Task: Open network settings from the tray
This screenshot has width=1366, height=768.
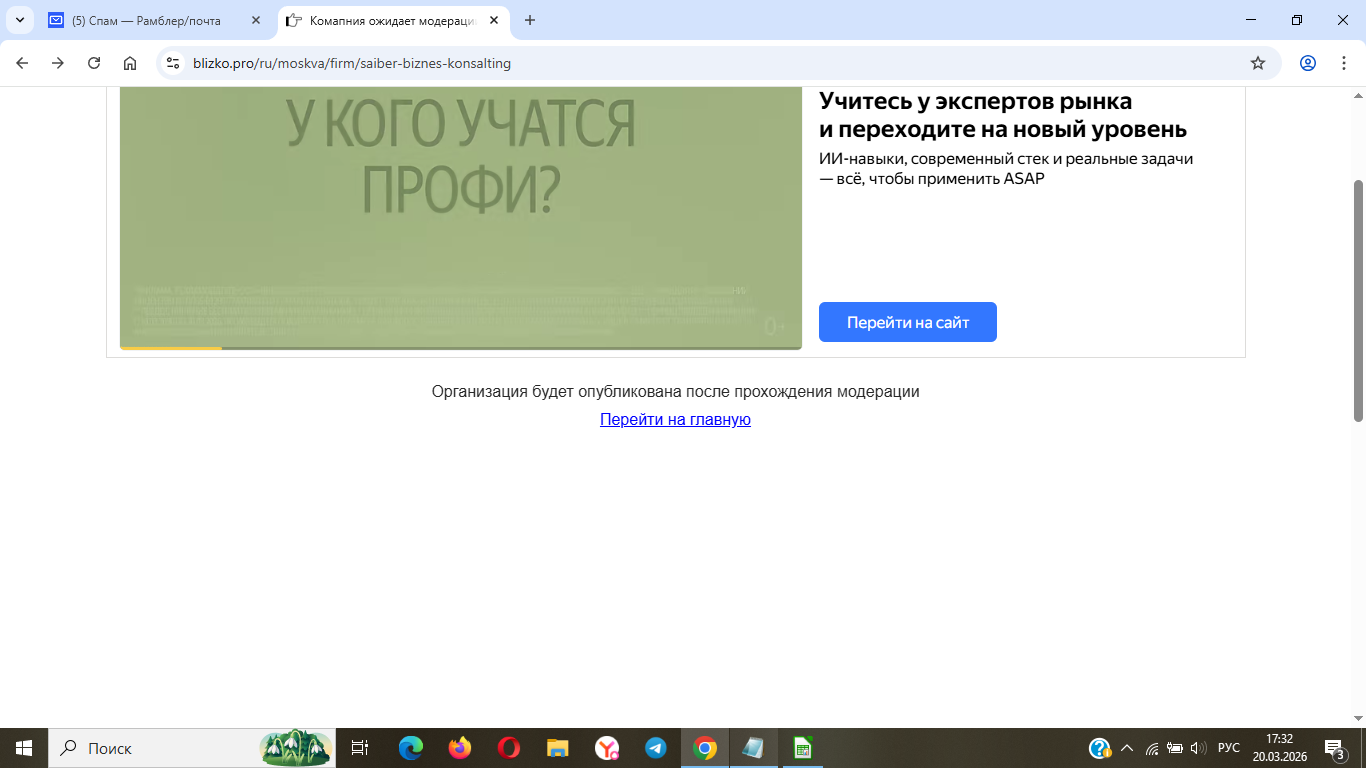Action: pyautogui.click(x=1152, y=748)
